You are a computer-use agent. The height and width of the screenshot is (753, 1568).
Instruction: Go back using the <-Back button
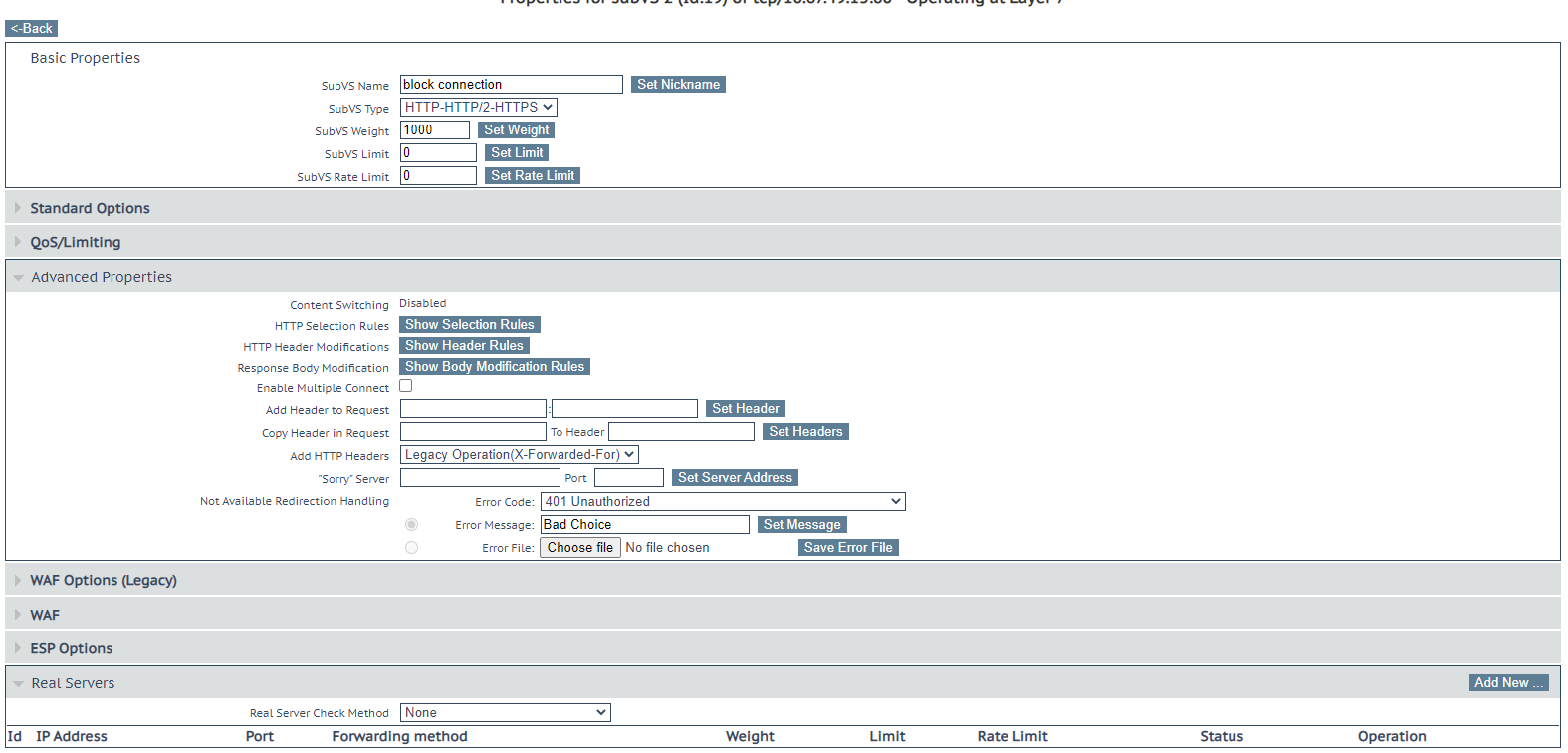coord(31,29)
